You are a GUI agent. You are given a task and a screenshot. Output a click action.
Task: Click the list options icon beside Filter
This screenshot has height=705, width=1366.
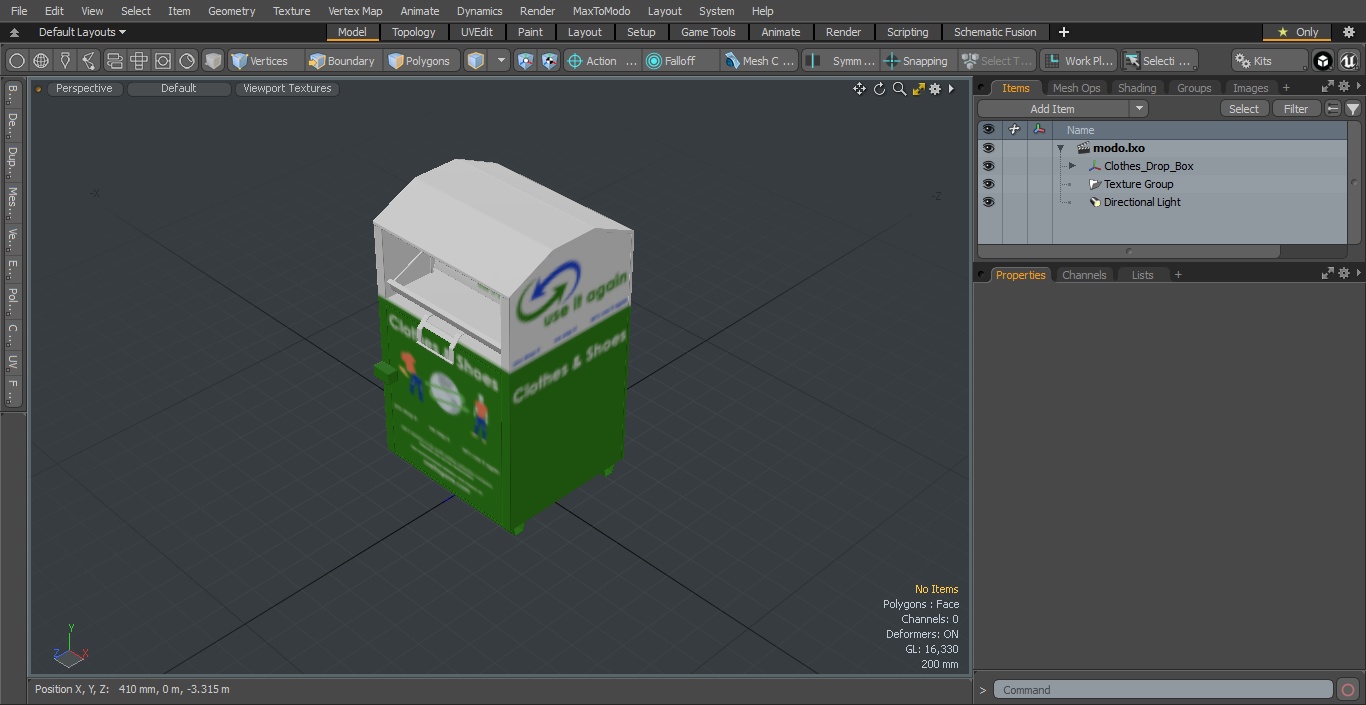coord(1333,109)
